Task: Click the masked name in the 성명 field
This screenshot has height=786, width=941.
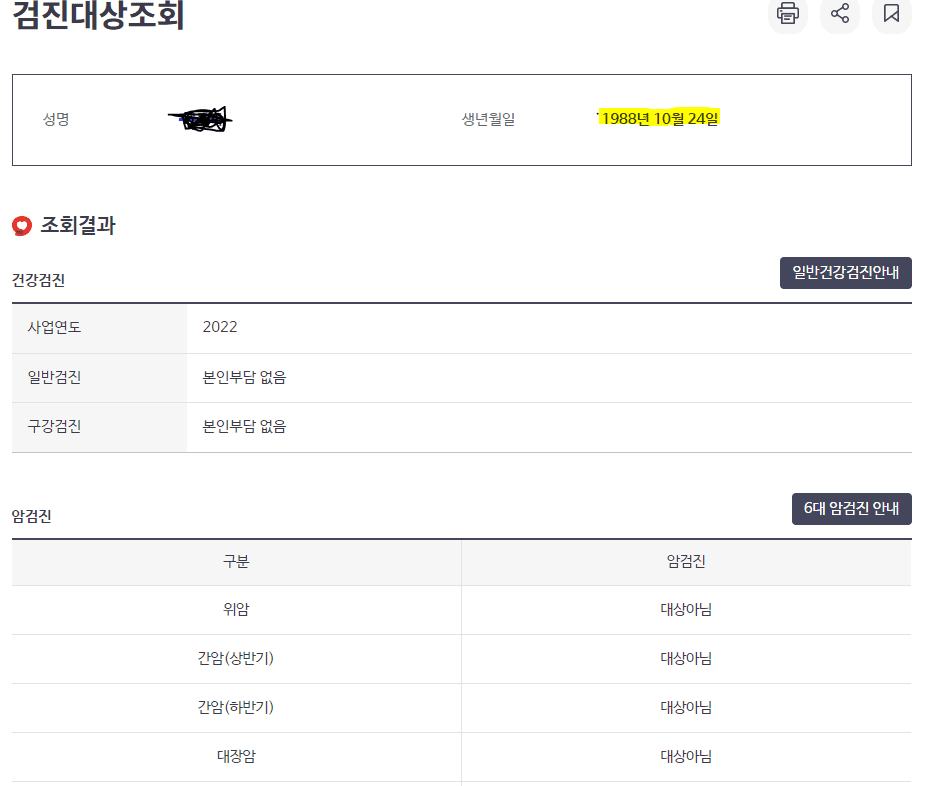Action: pos(200,118)
